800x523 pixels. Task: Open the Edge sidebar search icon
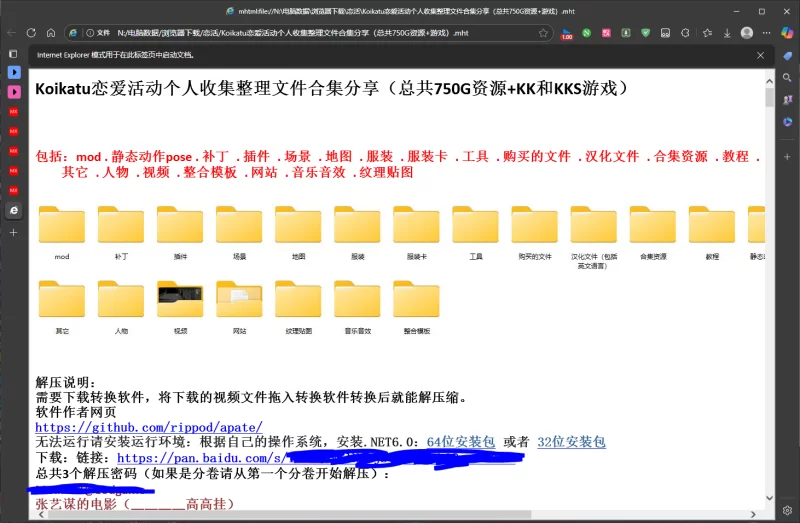[x=787, y=78]
